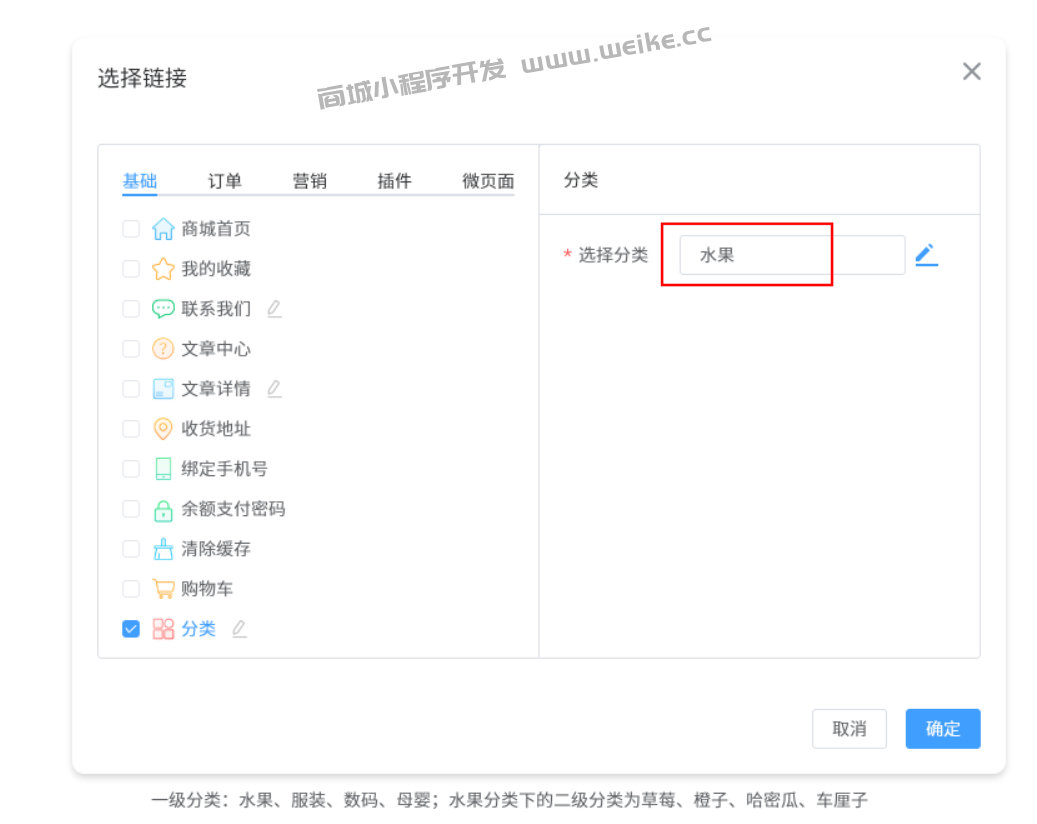The height and width of the screenshot is (824, 1037).
Task: Click the 余额支付密码 label text
Action: pos(233,509)
